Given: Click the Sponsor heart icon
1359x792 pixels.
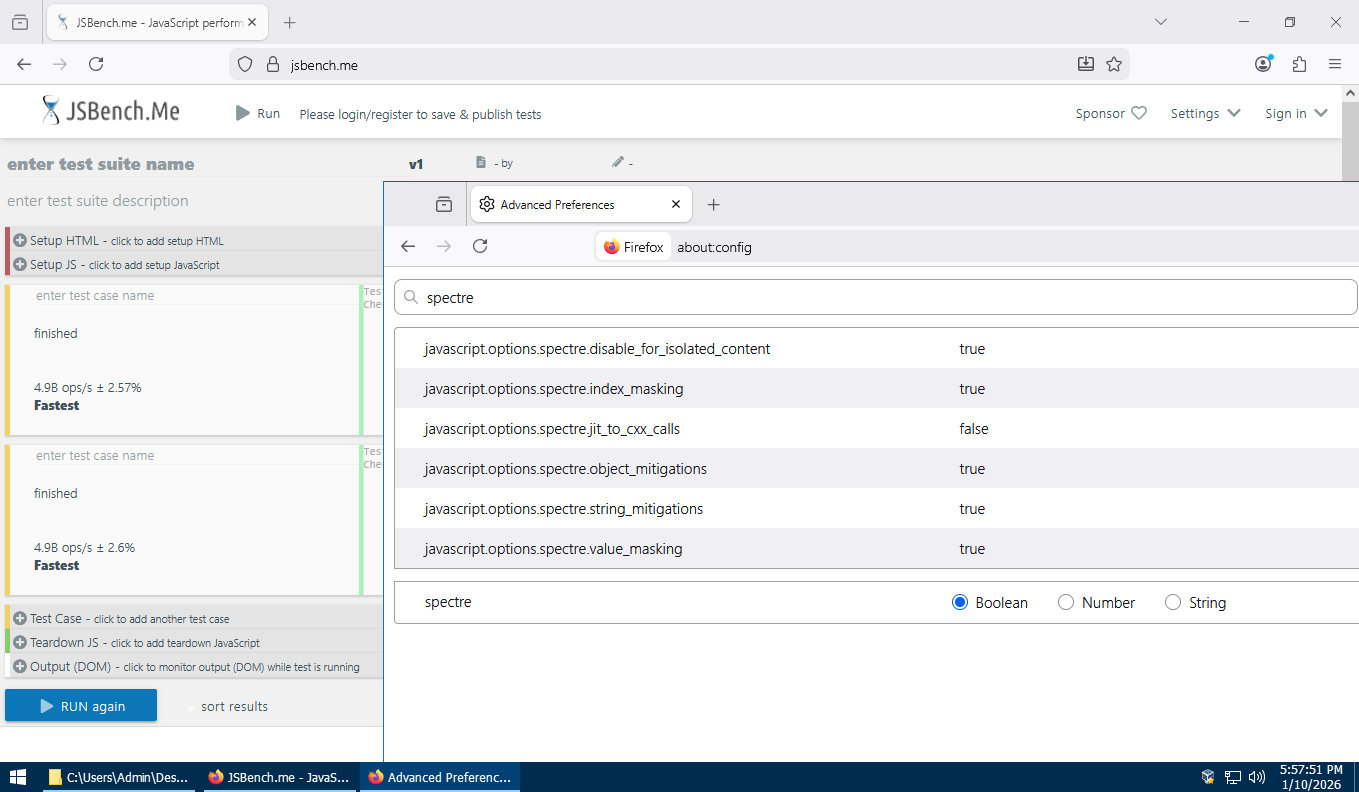Looking at the screenshot, I should [x=1138, y=113].
